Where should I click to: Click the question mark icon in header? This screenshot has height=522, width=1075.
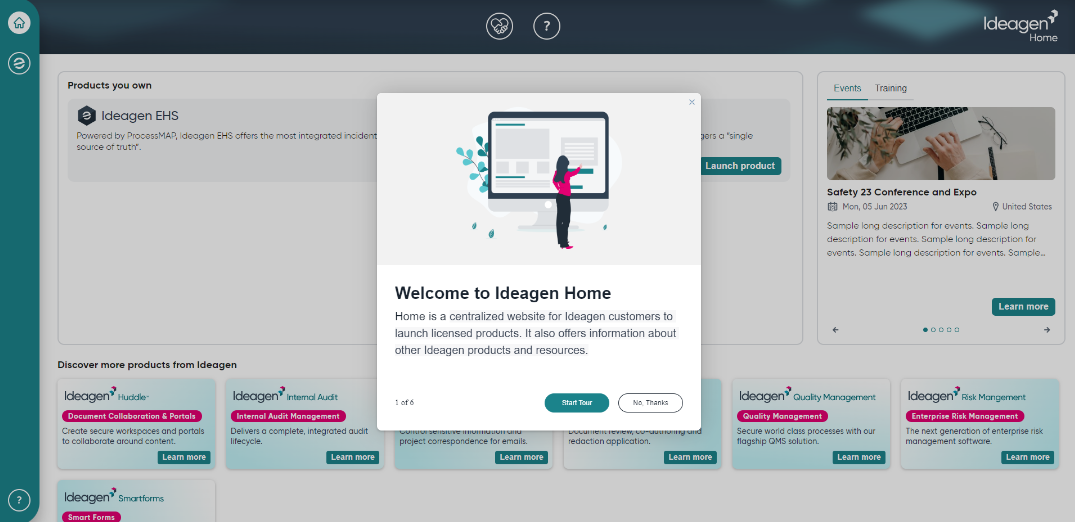(546, 27)
